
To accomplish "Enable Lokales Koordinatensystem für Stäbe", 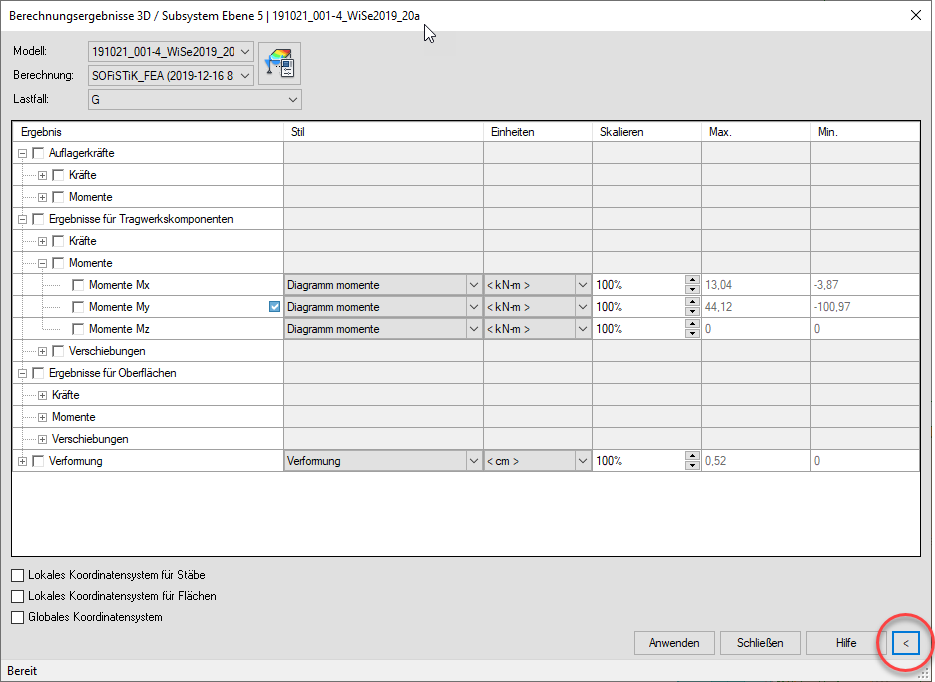I will (x=18, y=575).
